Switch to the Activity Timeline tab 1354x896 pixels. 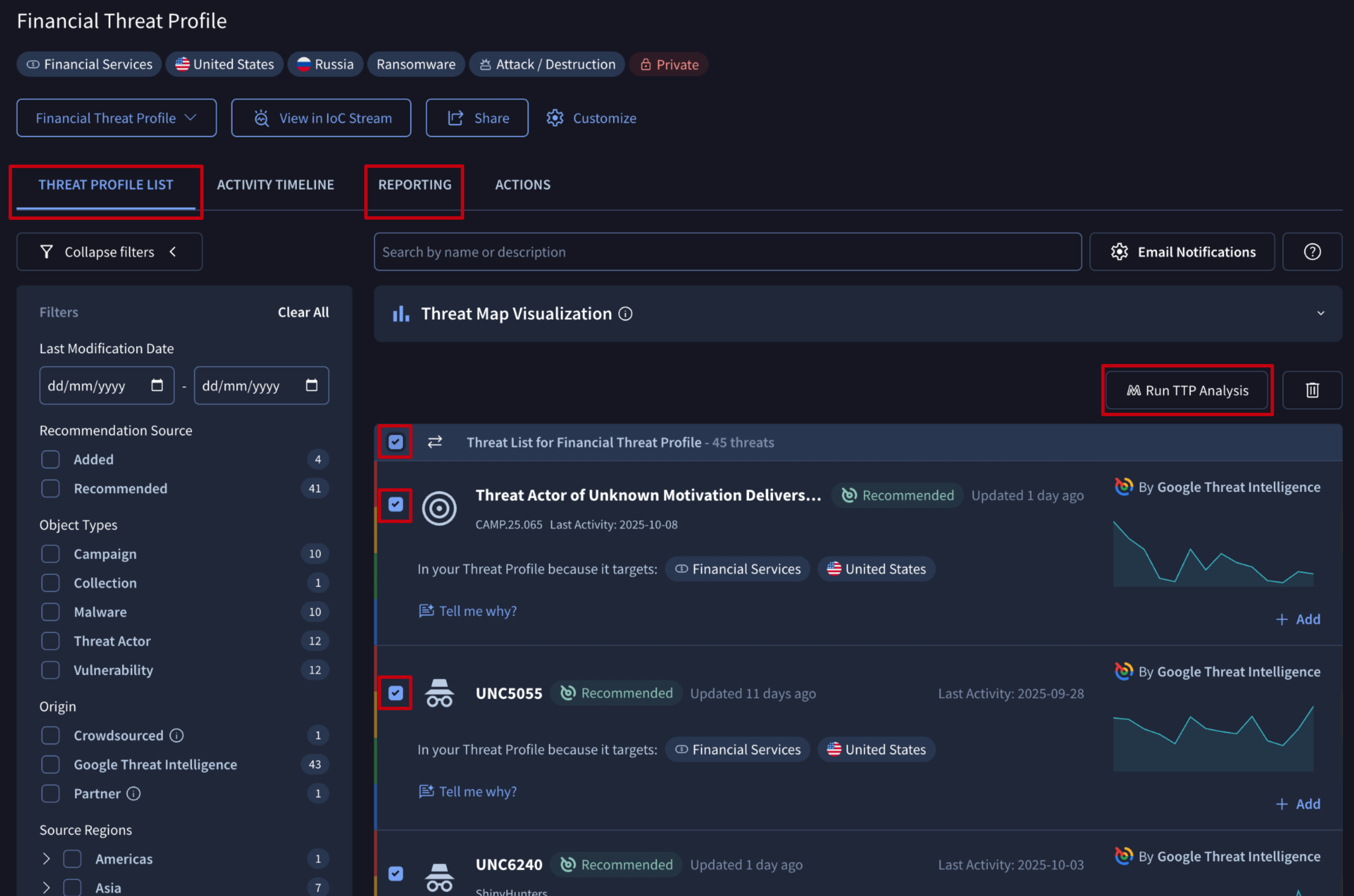276,184
